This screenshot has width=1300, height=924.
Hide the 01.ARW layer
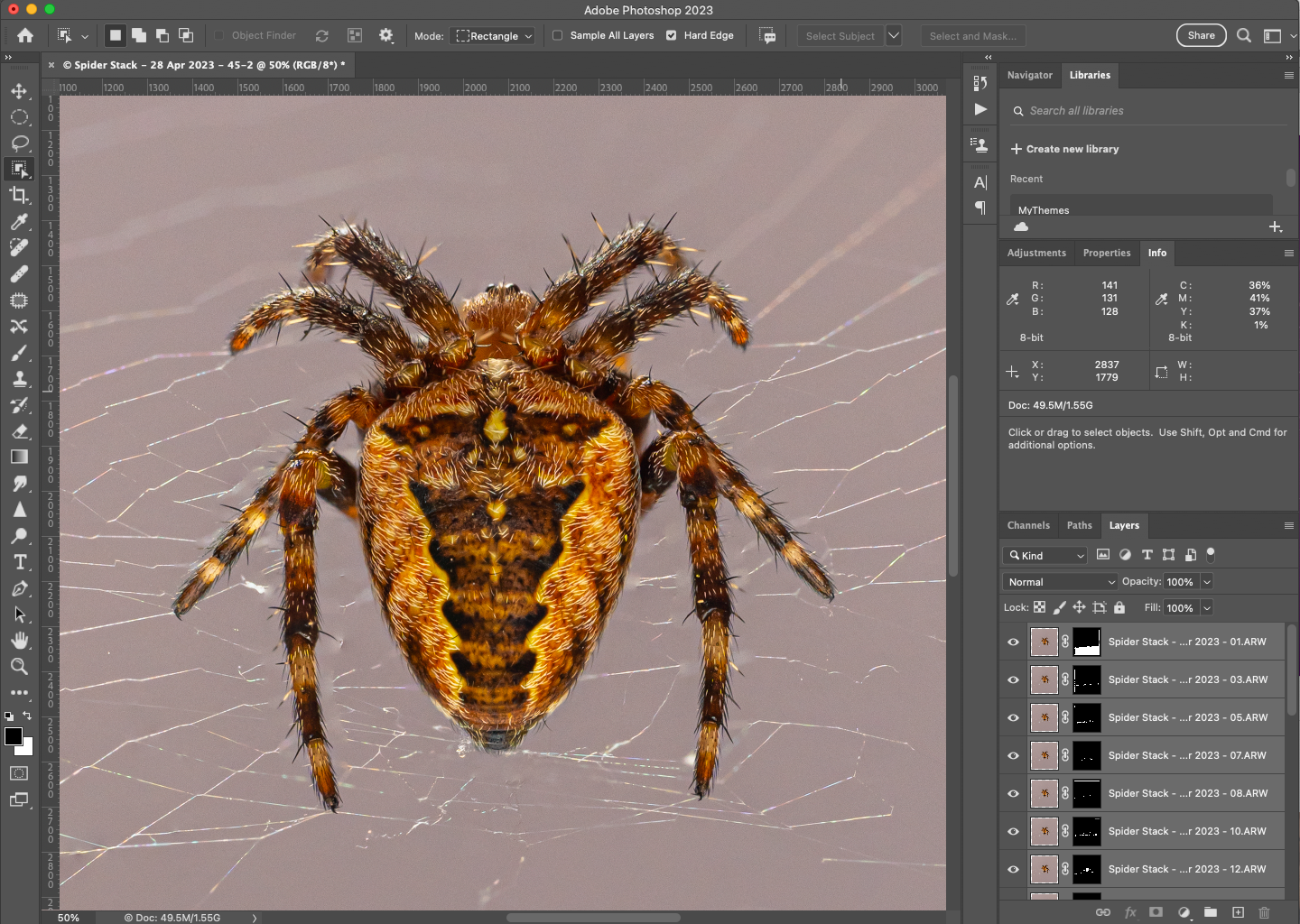[1013, 642]
